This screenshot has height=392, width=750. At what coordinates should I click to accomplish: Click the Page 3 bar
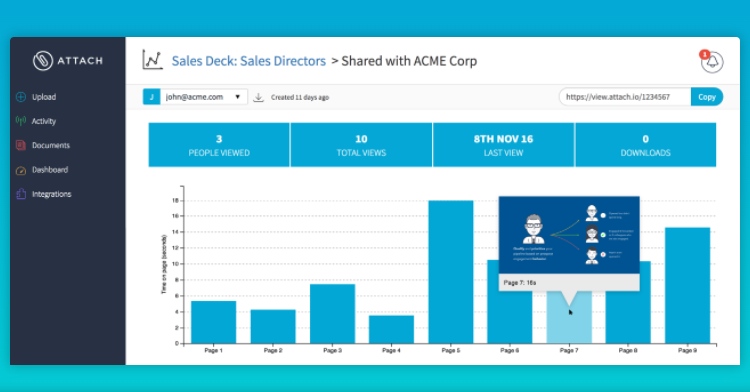click(x=332, y=314)
